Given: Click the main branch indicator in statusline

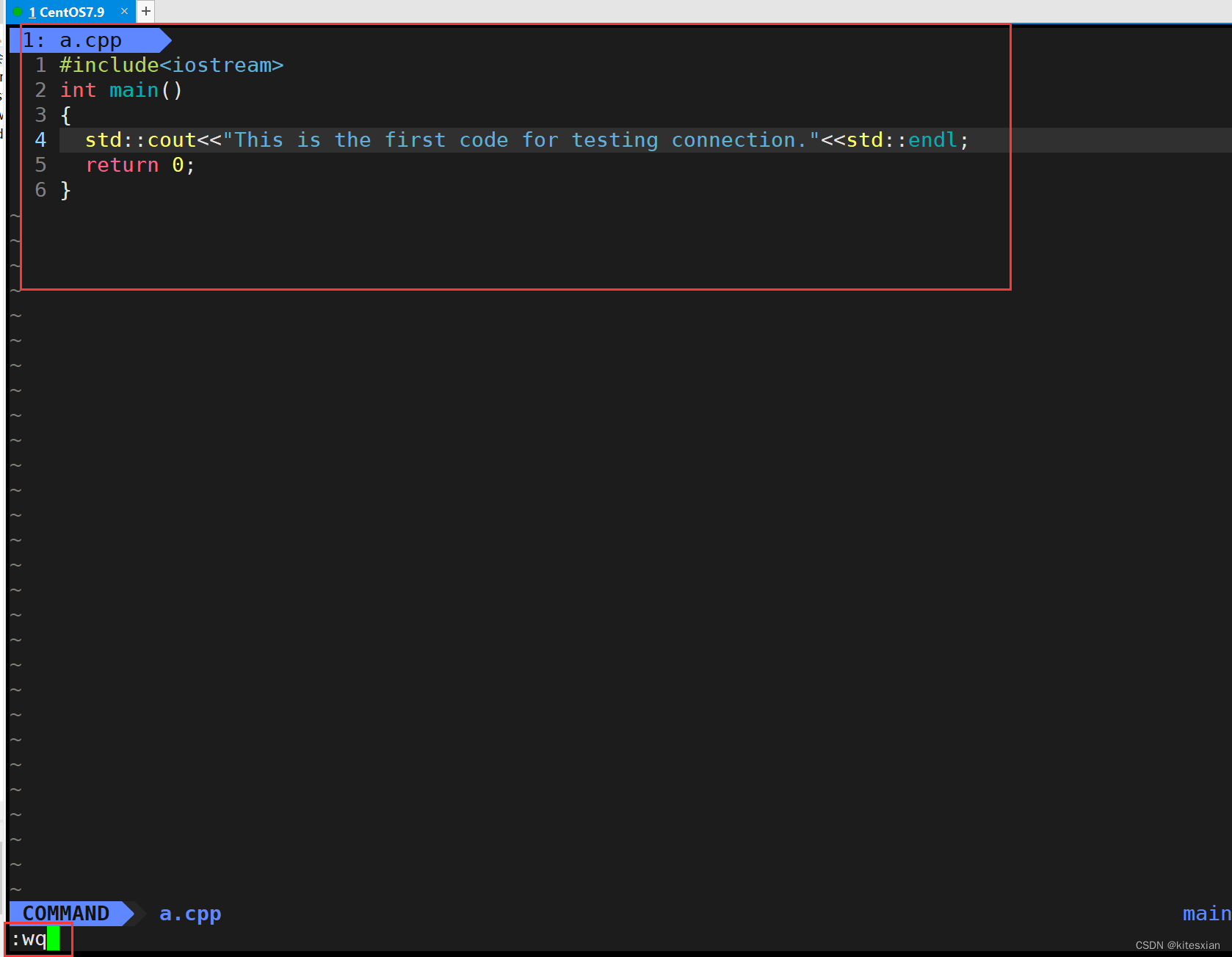Looking at the screenshot, I should pos(1206,913).
